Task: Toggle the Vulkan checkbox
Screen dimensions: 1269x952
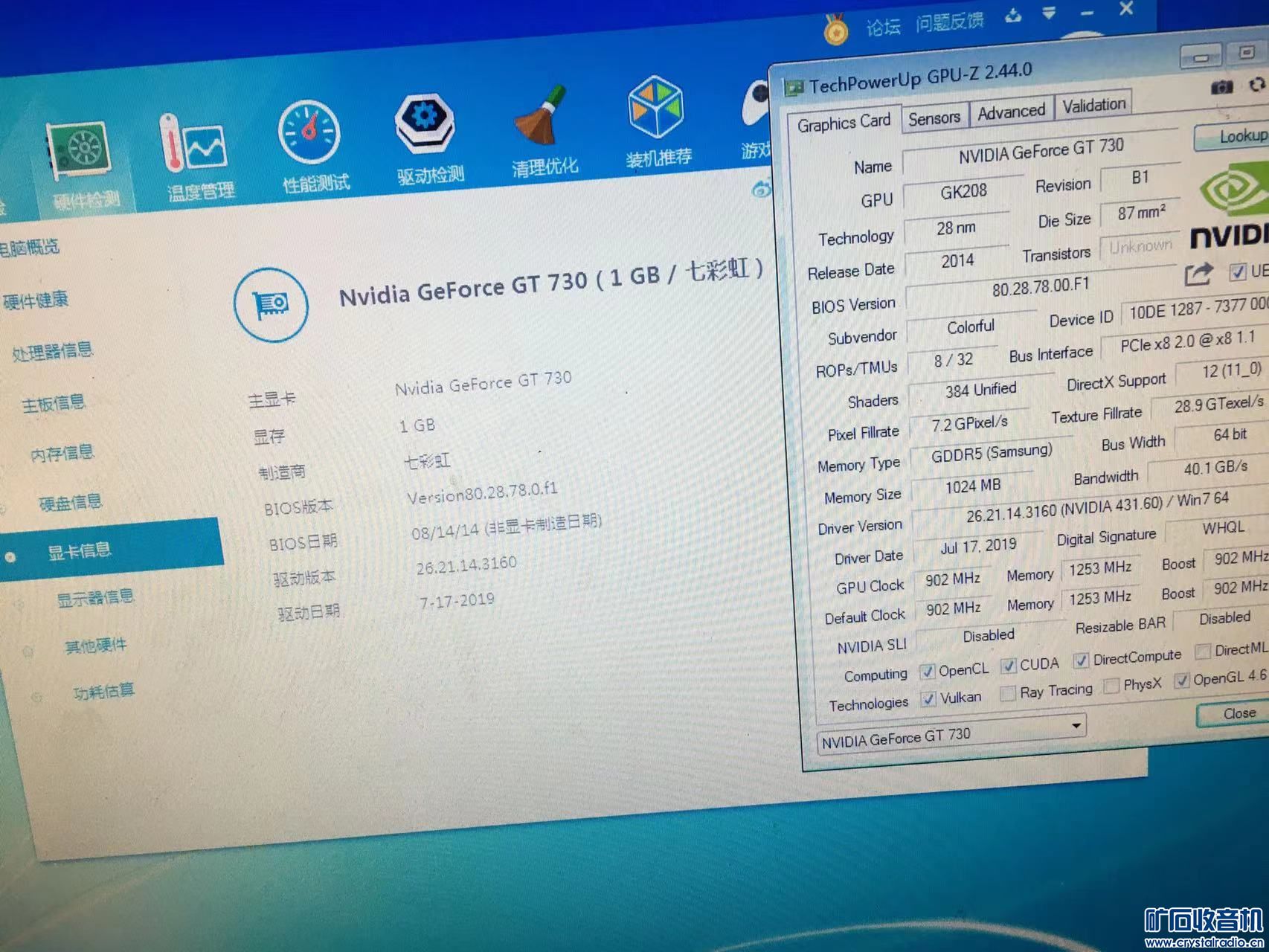Action: pos(928,699)
